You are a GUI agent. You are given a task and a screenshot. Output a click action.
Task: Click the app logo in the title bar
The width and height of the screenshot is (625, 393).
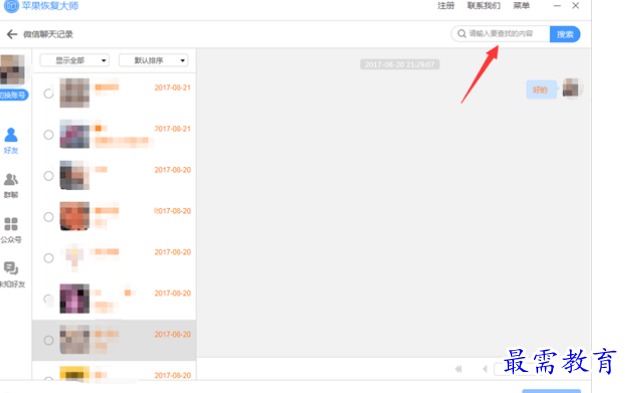[11, 6]
